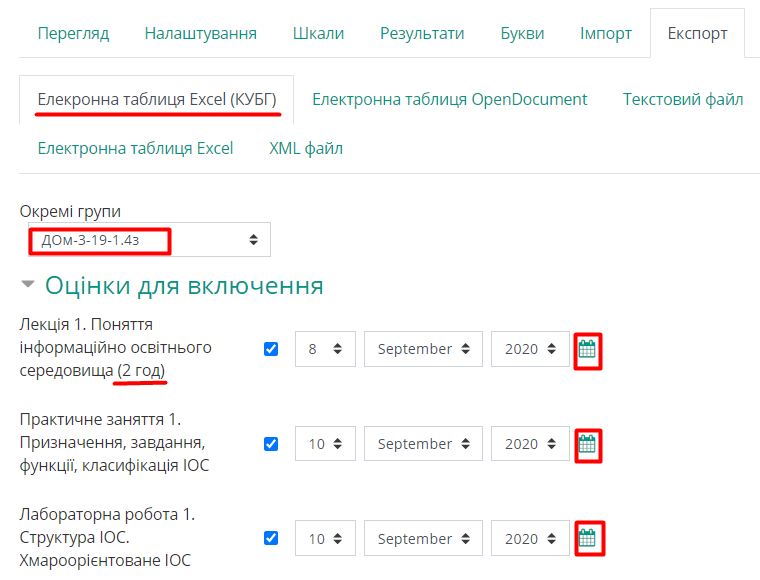Open the Імпорт tab

click(606, 33)
